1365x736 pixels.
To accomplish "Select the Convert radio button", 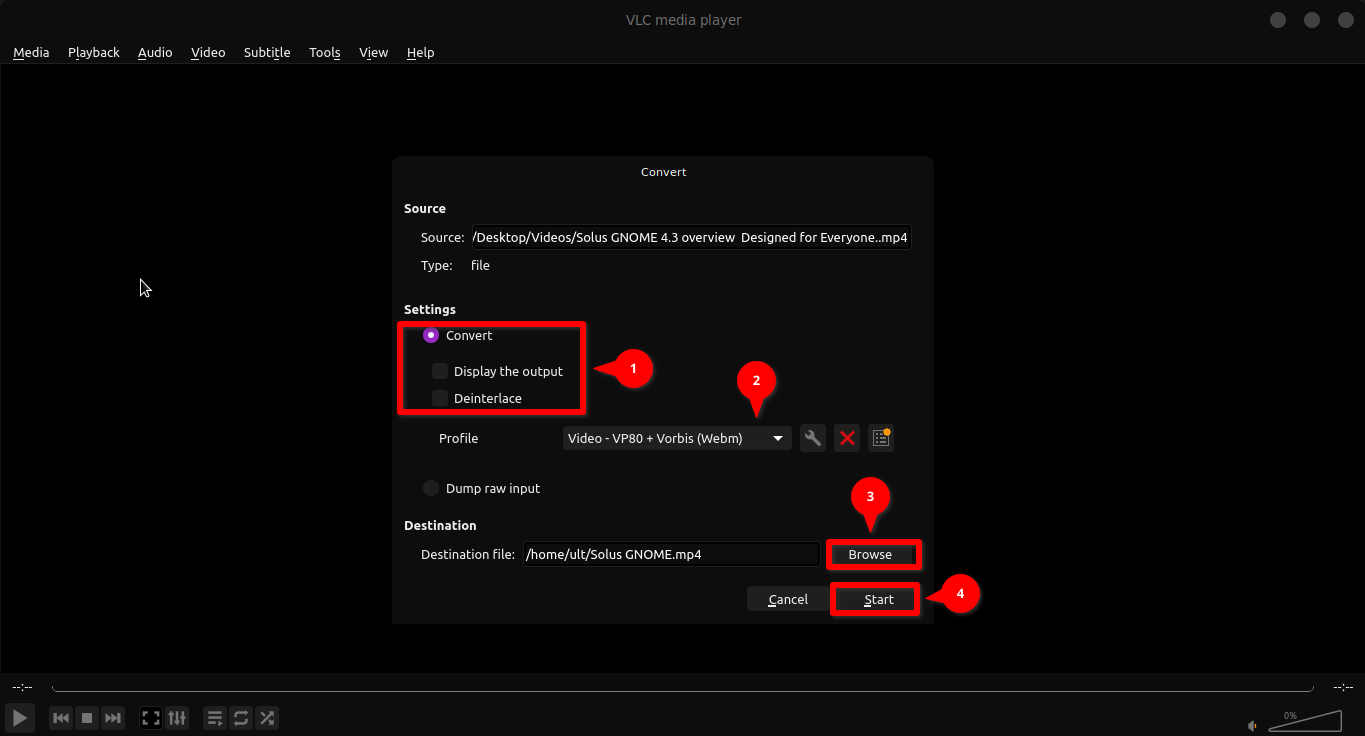I will 431,336.
